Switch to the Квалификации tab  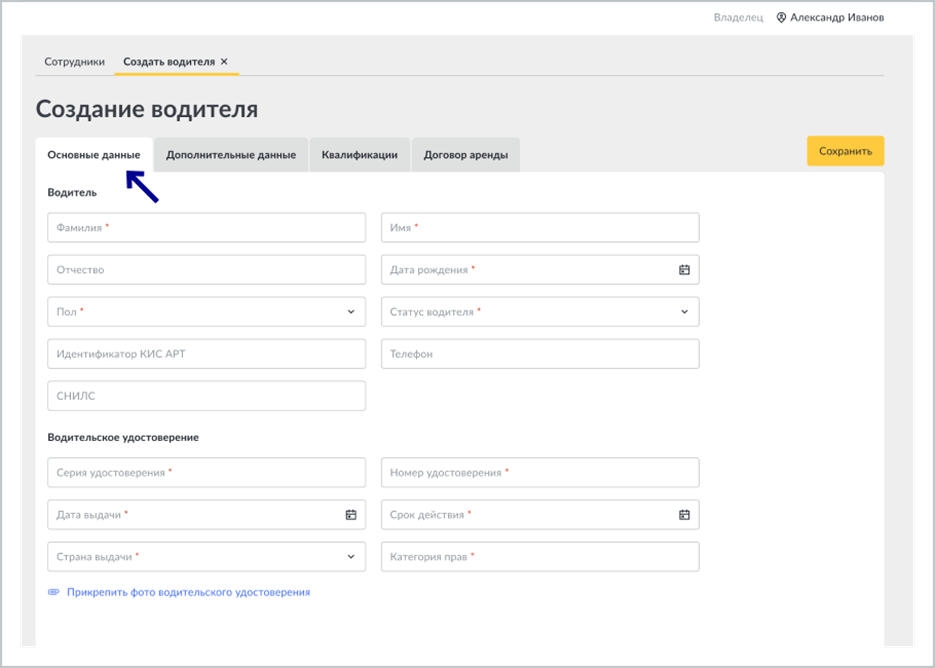[x=360, y=155]
